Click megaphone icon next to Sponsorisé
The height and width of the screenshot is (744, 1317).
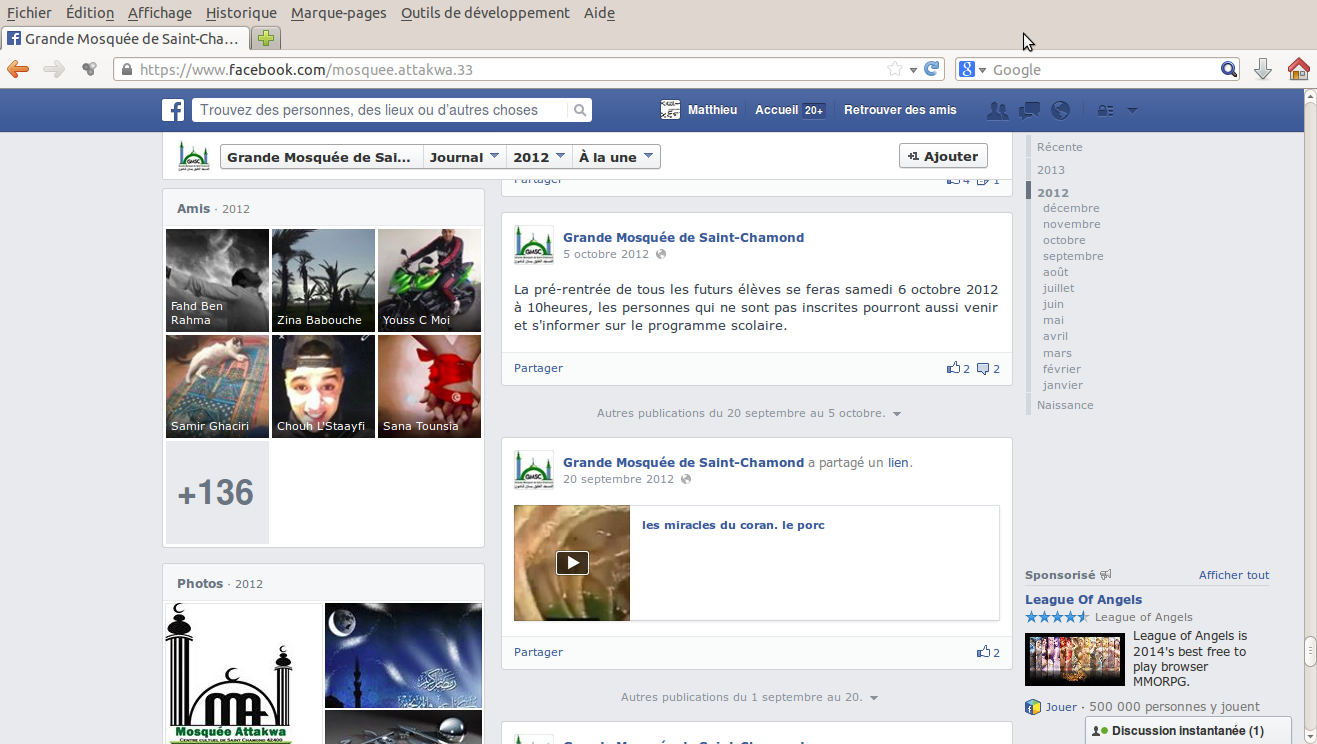tap(1106, 575)
